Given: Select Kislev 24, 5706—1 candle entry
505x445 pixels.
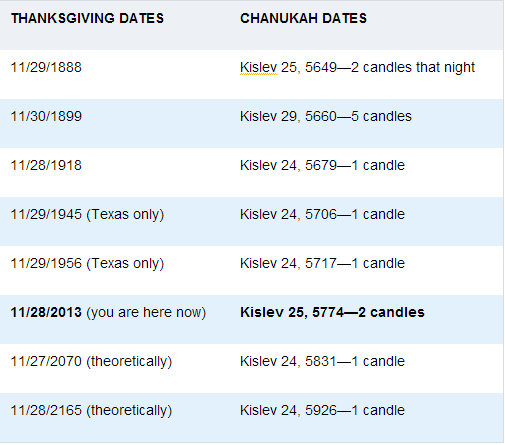Looking at the screenshot, I should [322, 214].
